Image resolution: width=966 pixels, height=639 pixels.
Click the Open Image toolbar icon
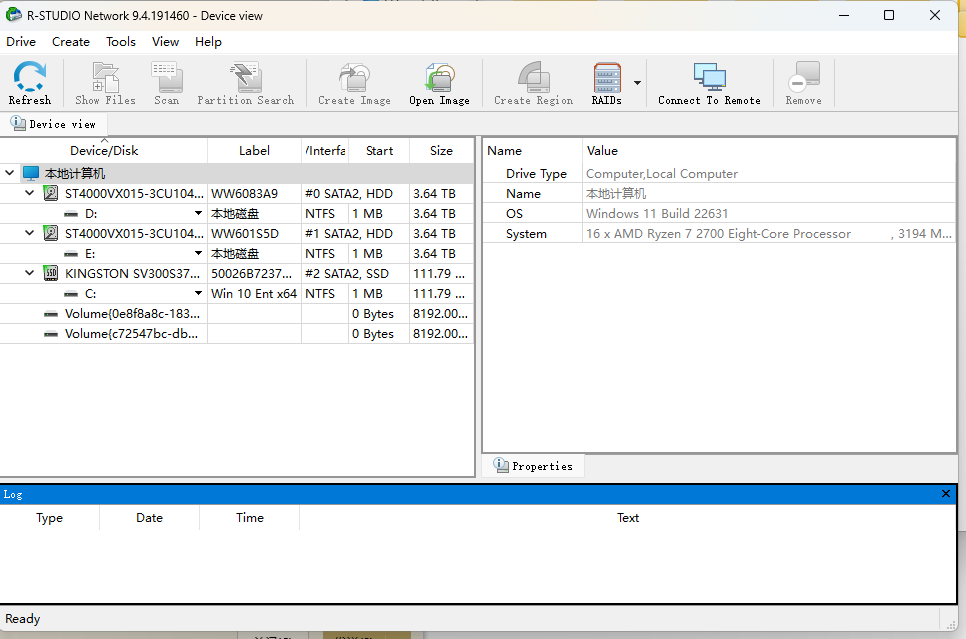[x=439, y=83]
